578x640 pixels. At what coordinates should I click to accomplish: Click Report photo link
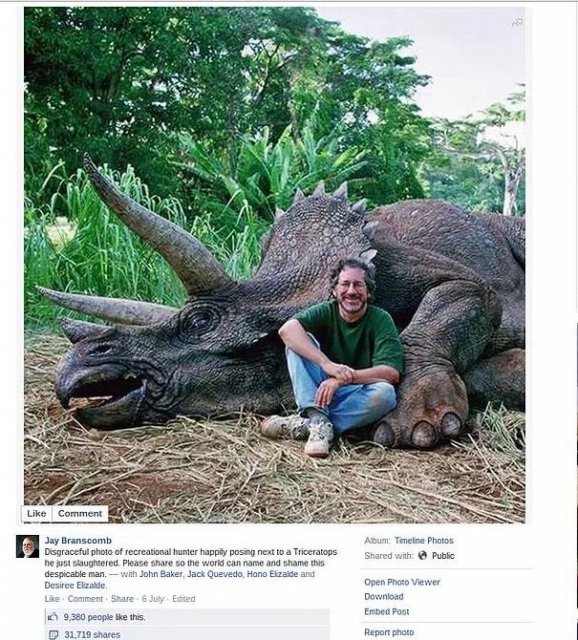tap(389, 632)
